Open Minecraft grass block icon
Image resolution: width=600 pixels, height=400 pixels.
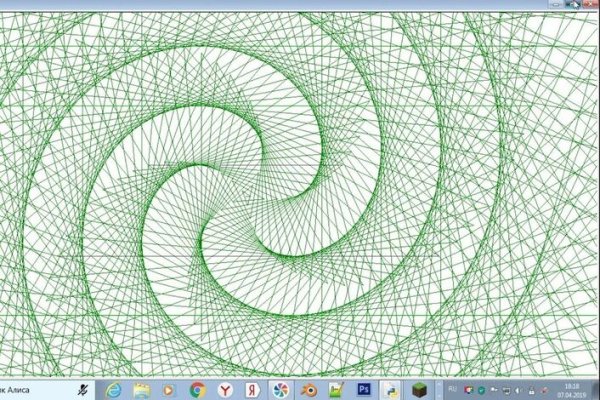[x=421, y=388]
